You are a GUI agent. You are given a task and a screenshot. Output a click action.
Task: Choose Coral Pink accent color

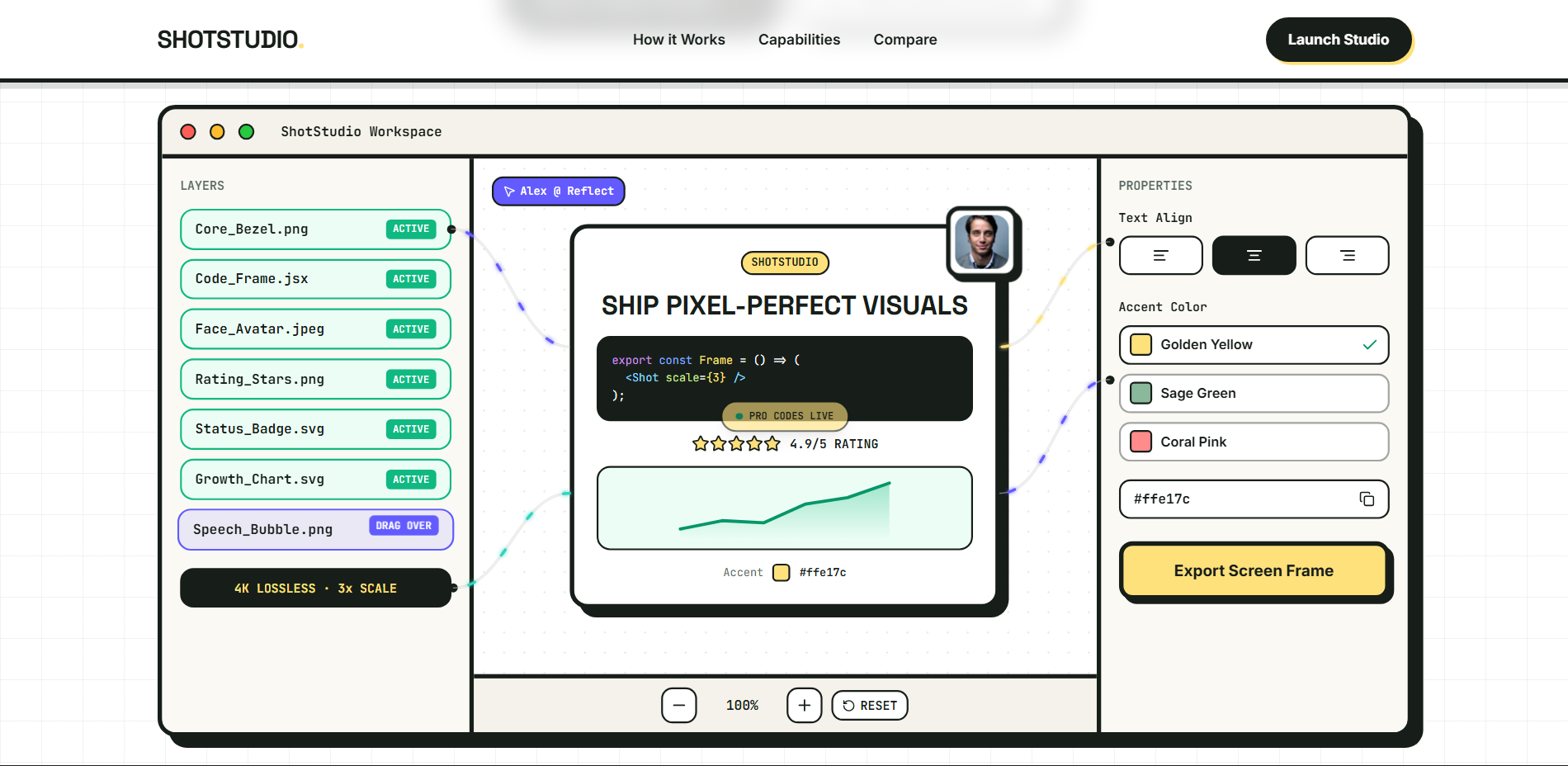click(1254, 442)
